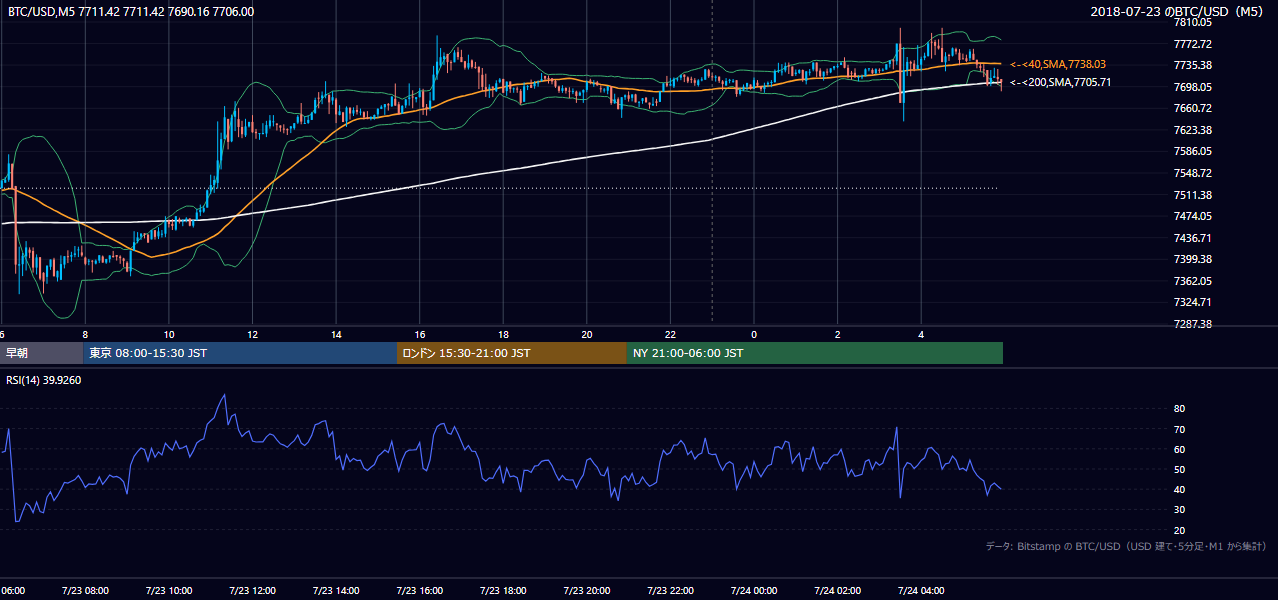The height and width of the screenshot is (600, 1278).
Task: Click the BTC/USD,M5 price header text
Action: 131,12
